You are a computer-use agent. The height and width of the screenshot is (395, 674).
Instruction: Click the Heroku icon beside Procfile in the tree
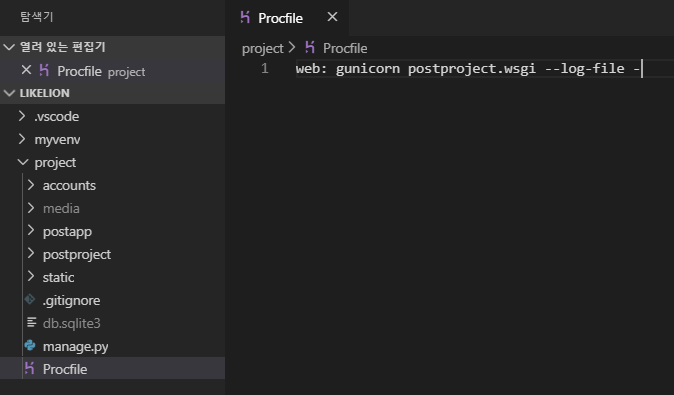pyautogui.click(x=30, y=368)
